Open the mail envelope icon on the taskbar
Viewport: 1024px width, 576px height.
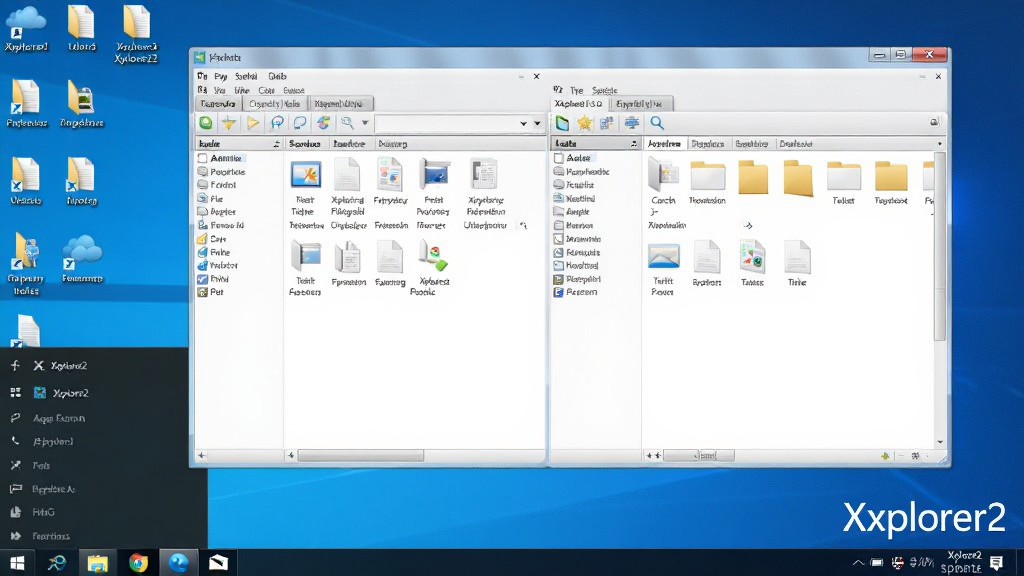tap(218, 562)
